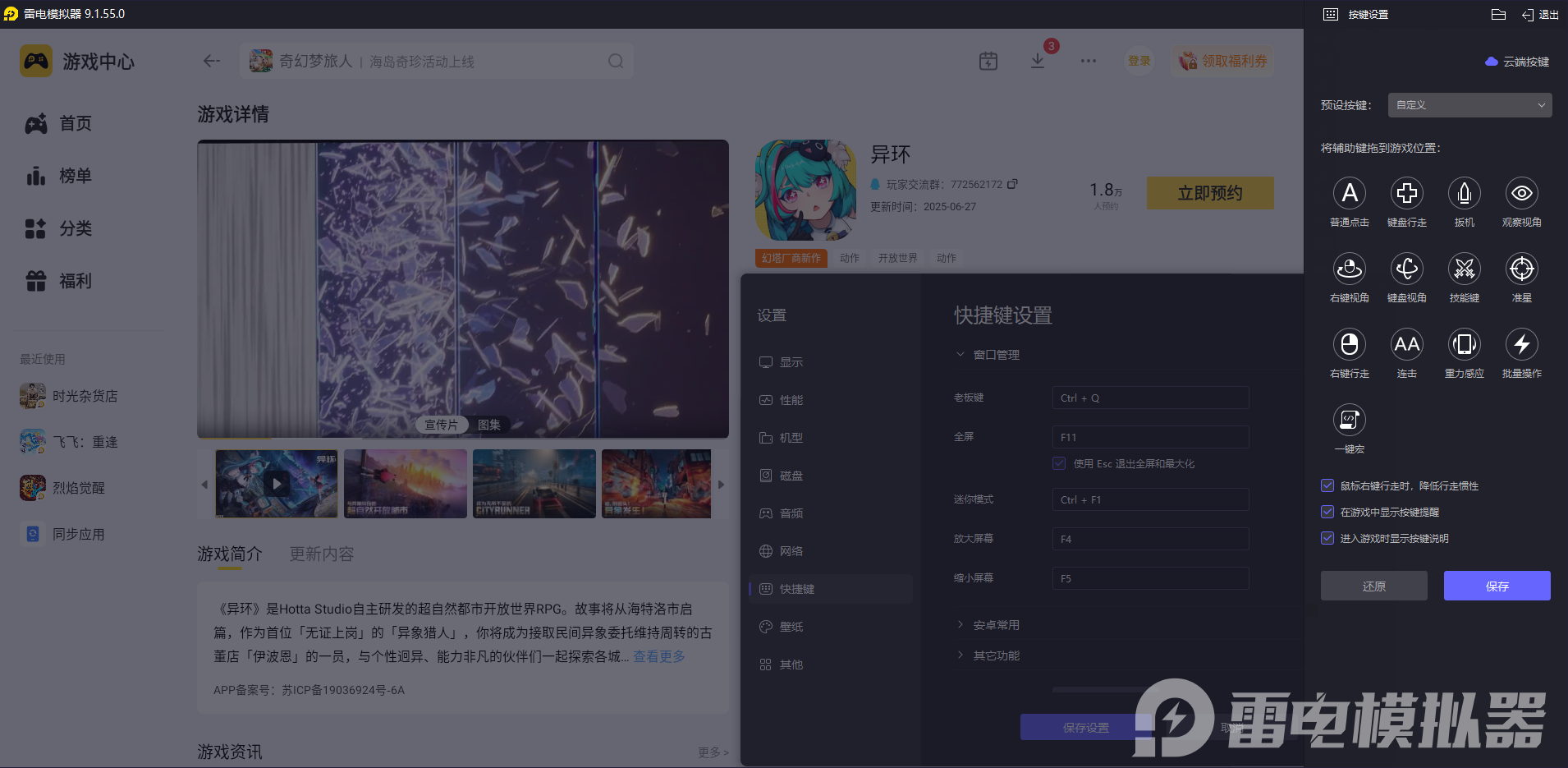Choose the 观察视角 mapping icon
The height and width of the screenshot is (768, 1568).
tap(1521, 194)
